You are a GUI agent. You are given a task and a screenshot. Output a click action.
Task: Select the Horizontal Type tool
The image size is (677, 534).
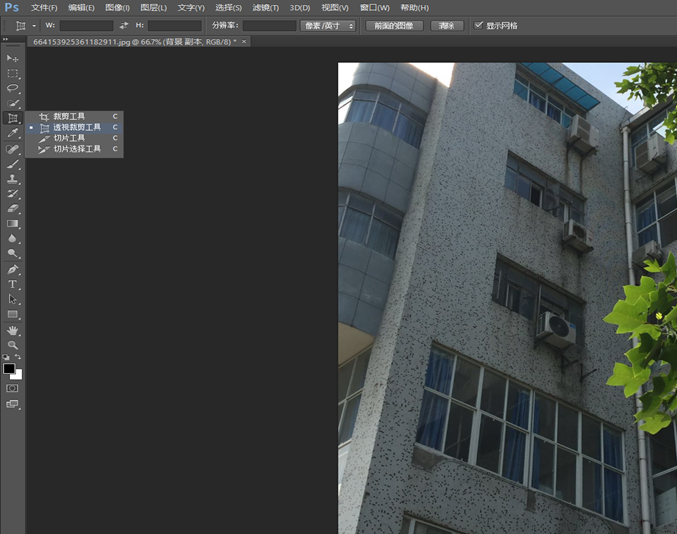tap(13, 284)
